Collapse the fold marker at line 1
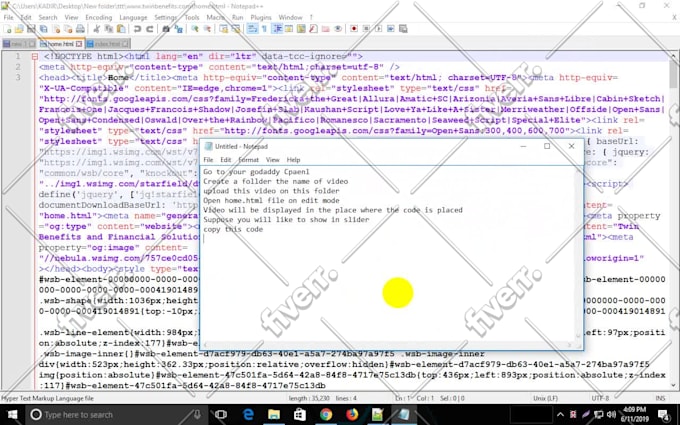 35,56
